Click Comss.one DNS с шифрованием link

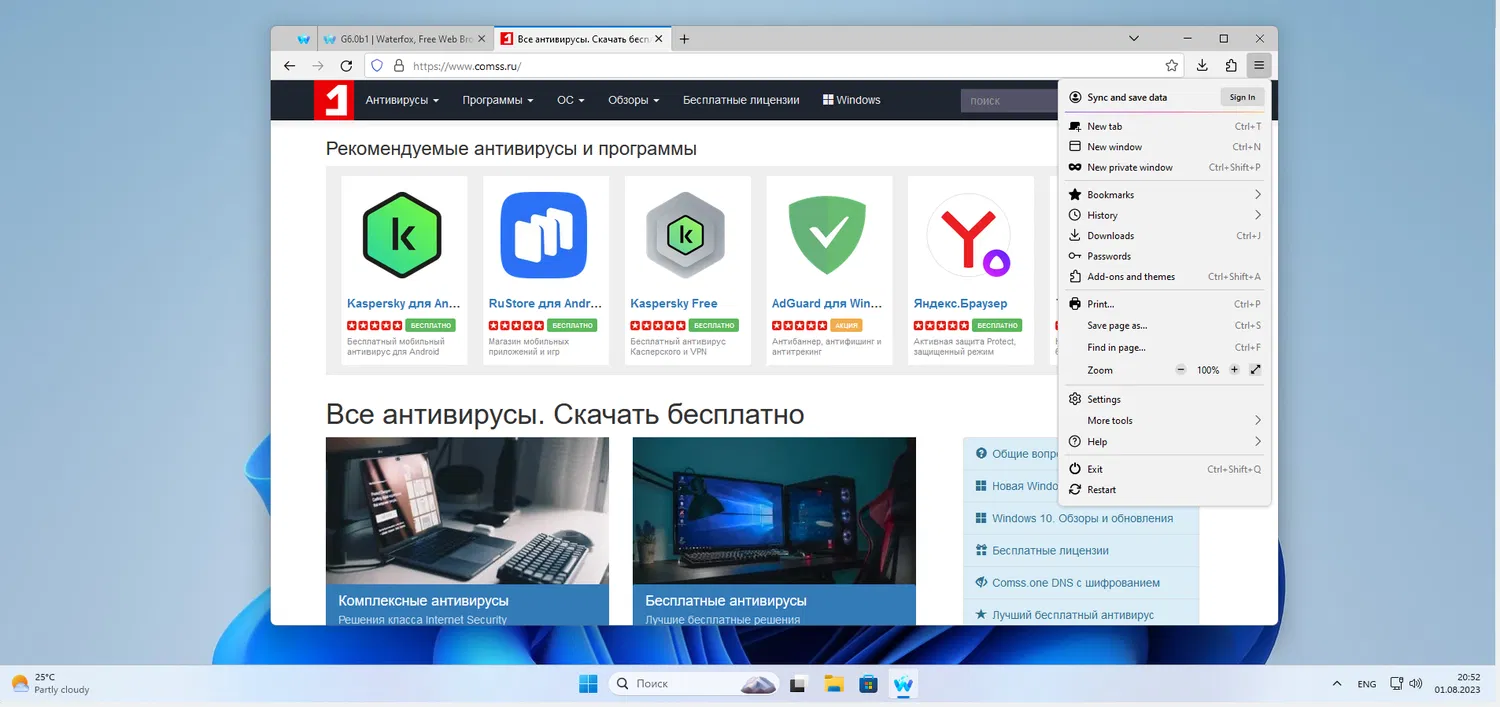1076,582
